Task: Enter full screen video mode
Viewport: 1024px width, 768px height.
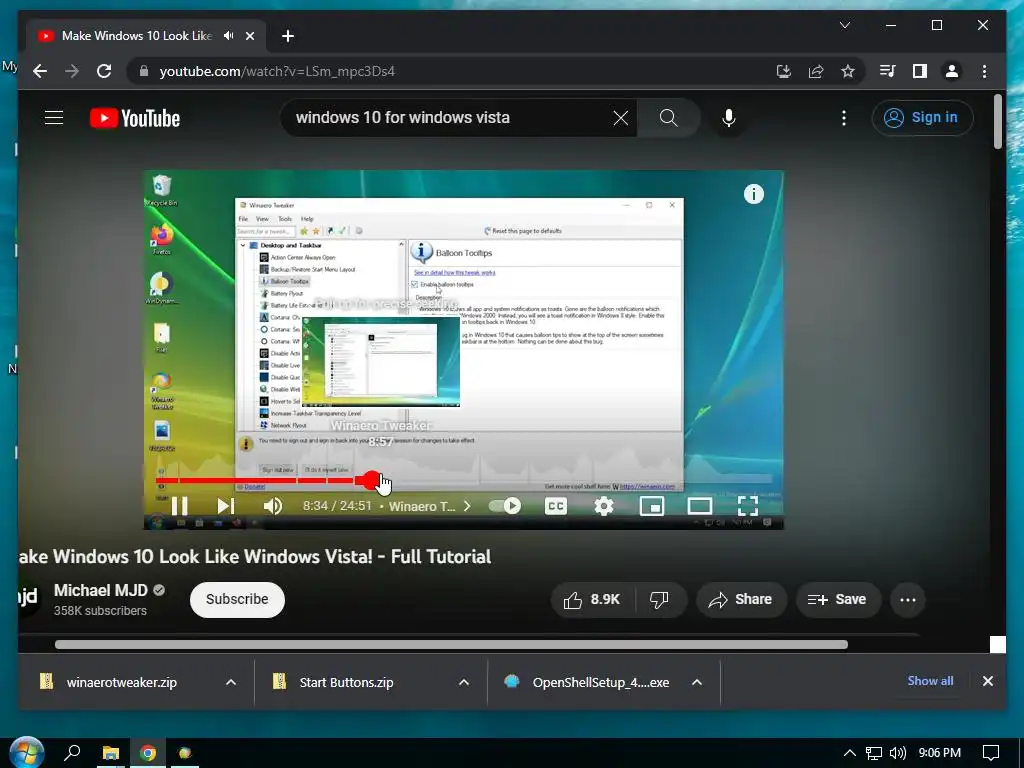Action: [x=748, y=506]
